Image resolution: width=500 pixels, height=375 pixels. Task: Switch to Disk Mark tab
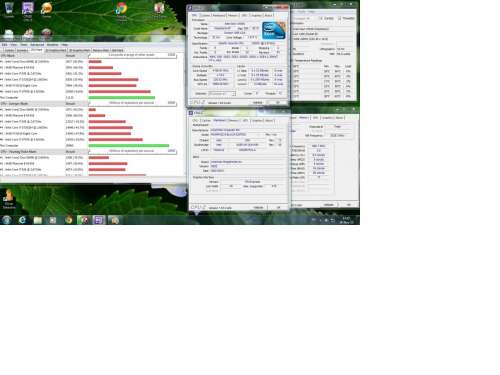117,50
